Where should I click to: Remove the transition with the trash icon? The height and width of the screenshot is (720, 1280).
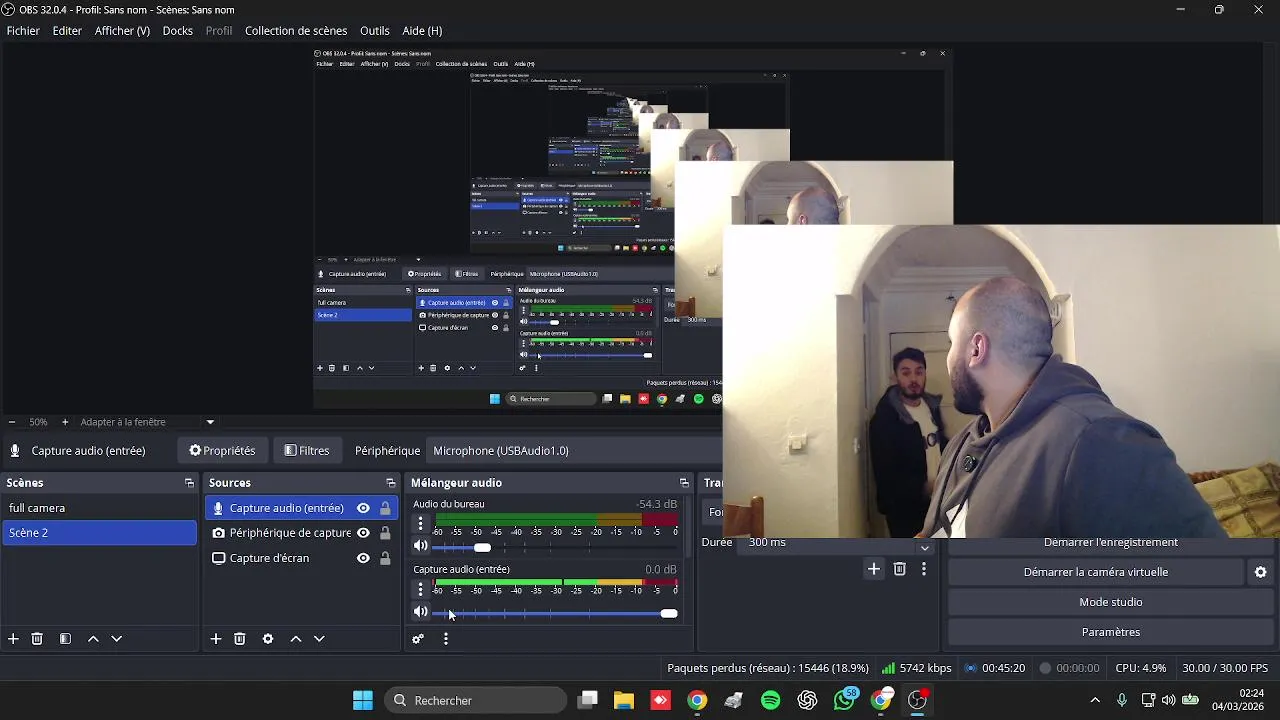tap(899, 569)
